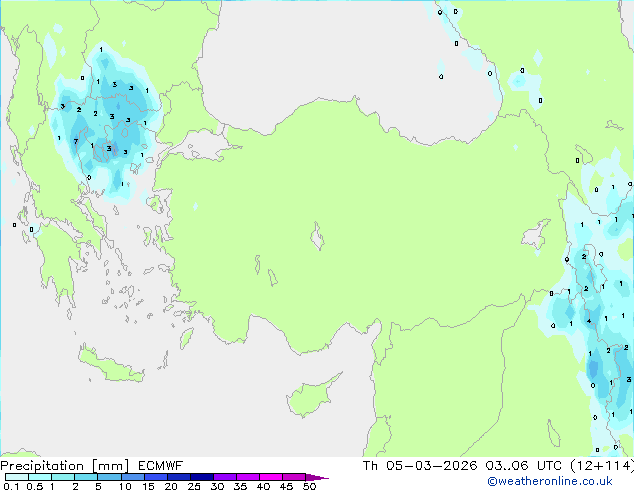Click the magenta 40–45 mm legend swatch
The width and height of the screenshot is (634, 490).
271,477
